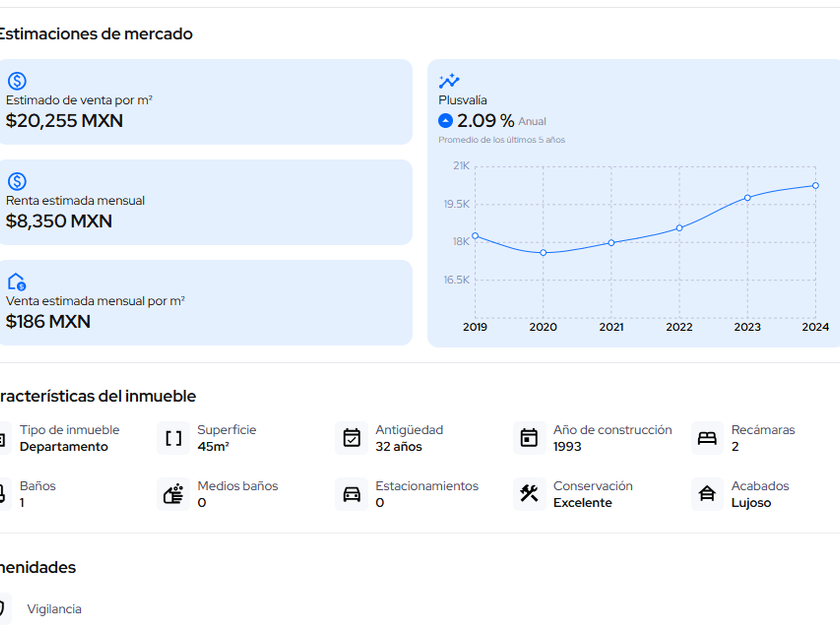The image size is (840, 630).
Task: Click the Estacionamientos car icon
Action: click(352, 494)
